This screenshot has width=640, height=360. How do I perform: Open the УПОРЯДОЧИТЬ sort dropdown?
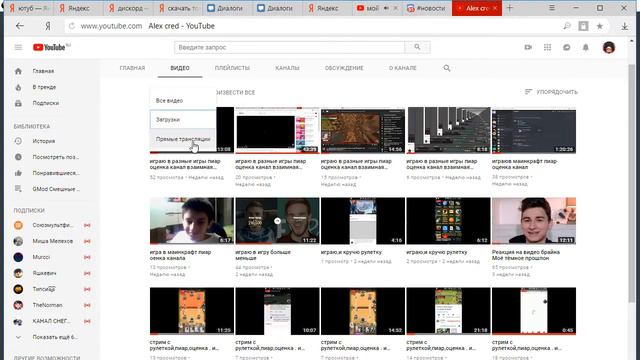(551, 92)
